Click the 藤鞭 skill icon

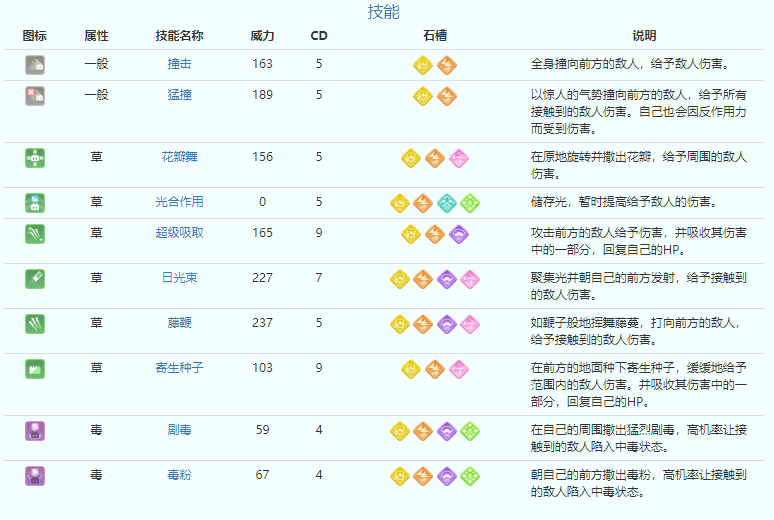35,324
